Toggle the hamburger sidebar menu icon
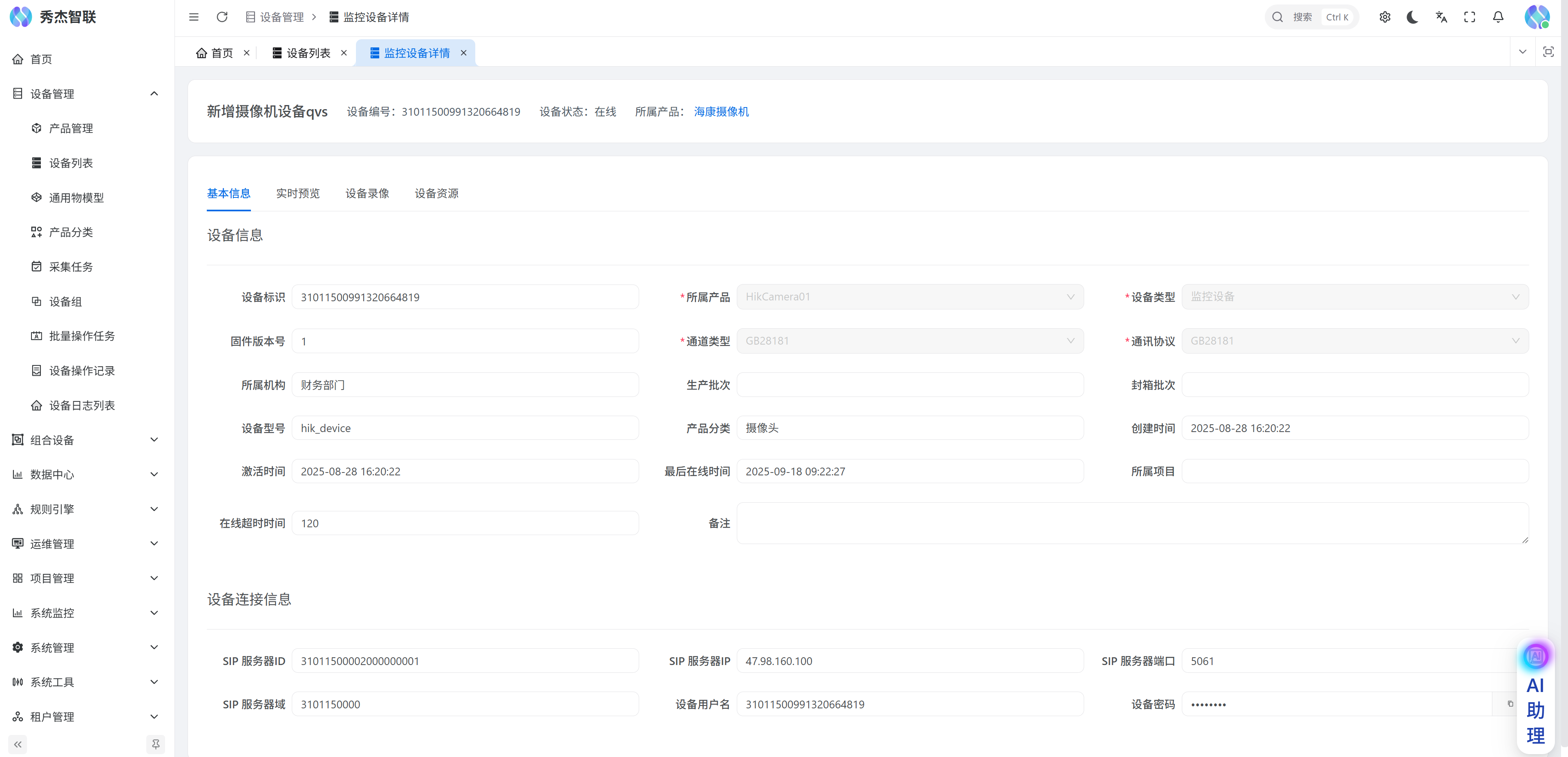The width and height of the screenshot is (1568, 757). tap(194, 17)
